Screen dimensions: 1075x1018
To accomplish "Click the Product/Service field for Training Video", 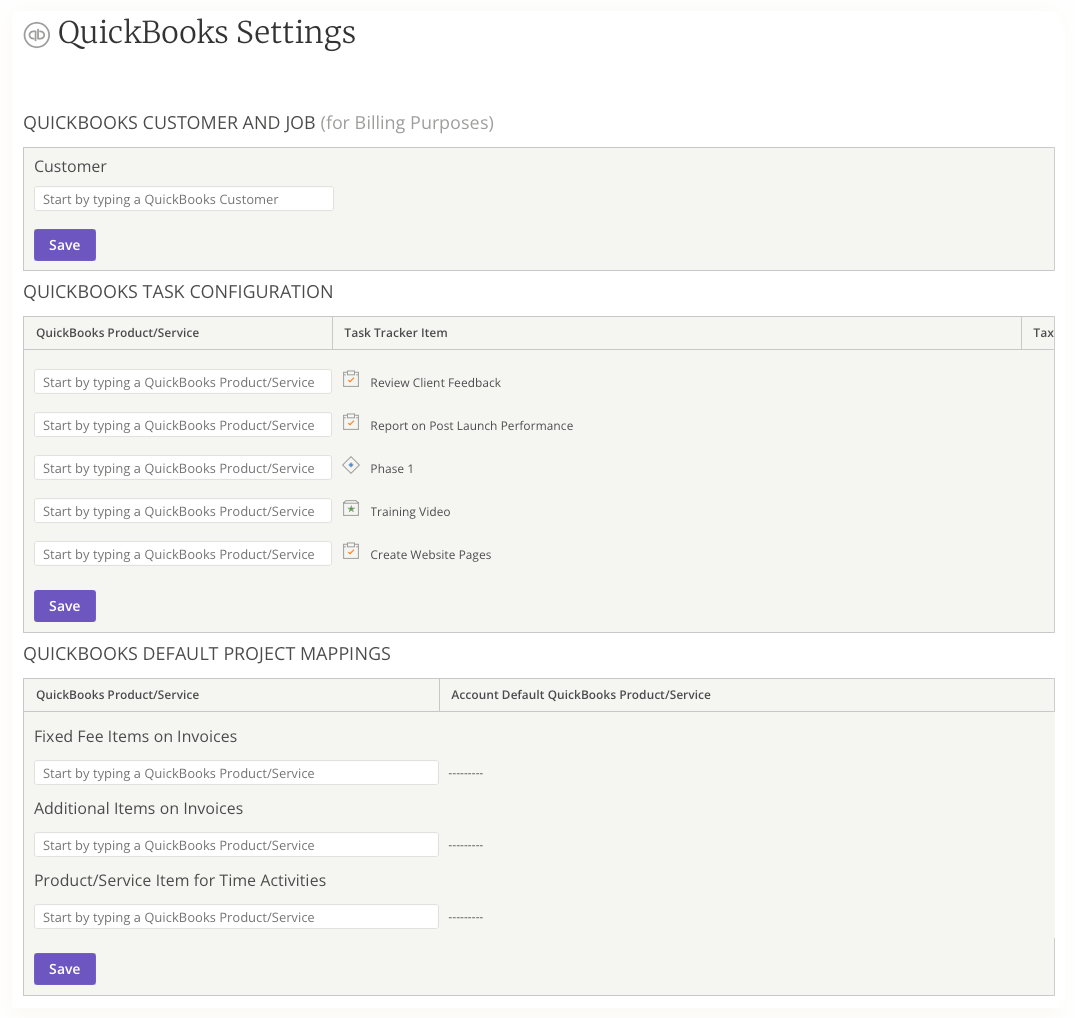I will (183, 510).
